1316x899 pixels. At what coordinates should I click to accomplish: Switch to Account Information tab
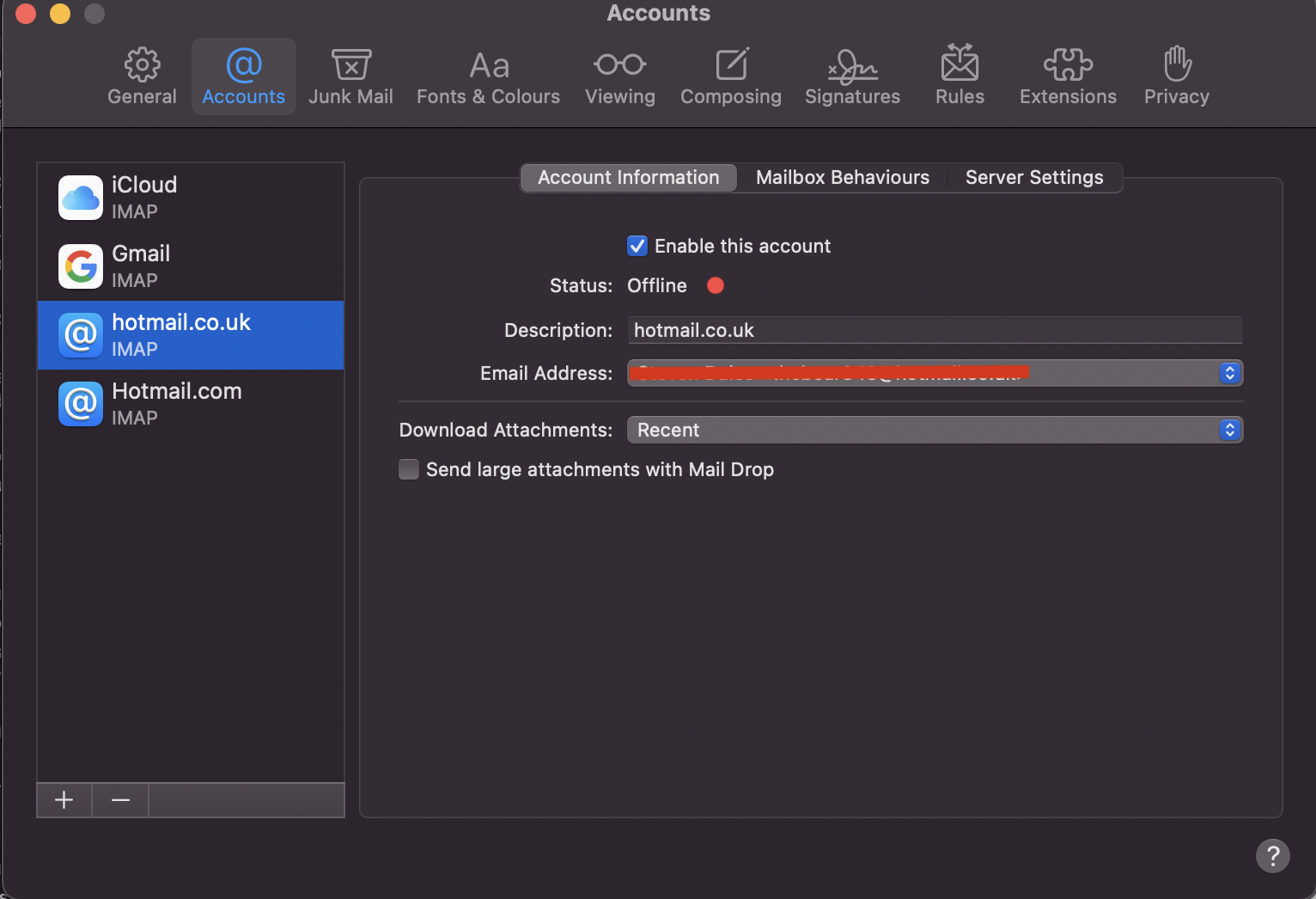tap(629, 178)
